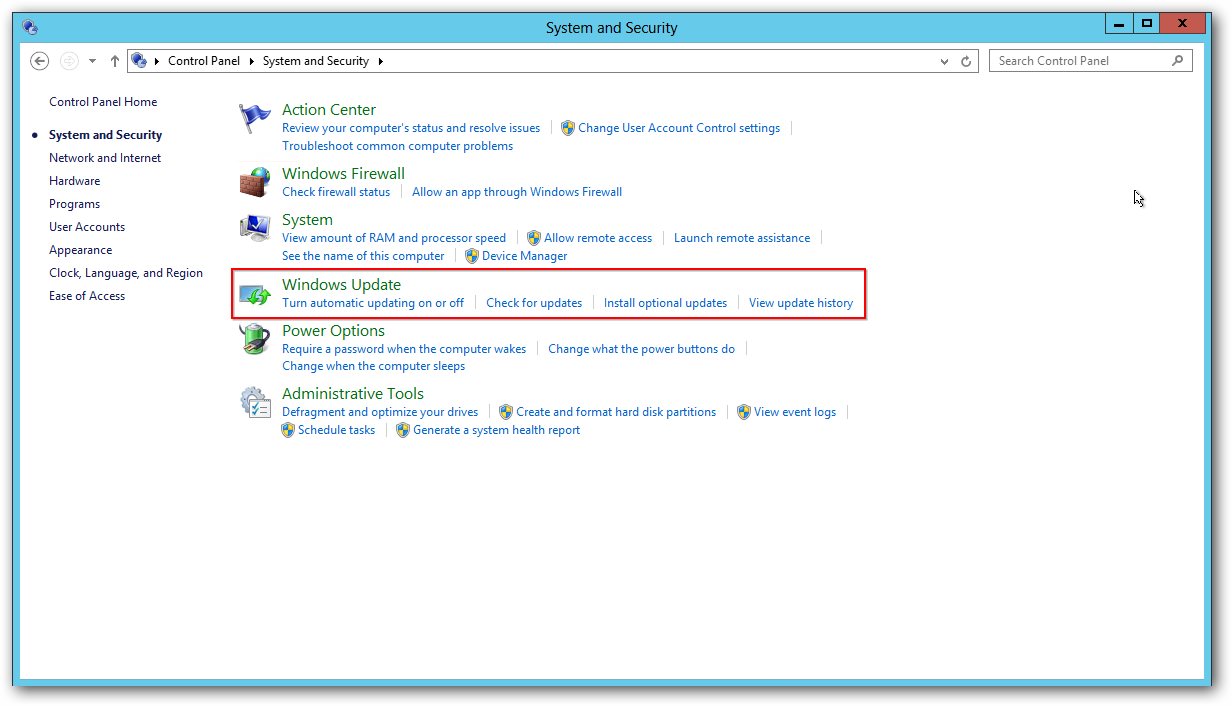Click Install optional updates link
Screen dimensions: 1232x706
(666, 303)
